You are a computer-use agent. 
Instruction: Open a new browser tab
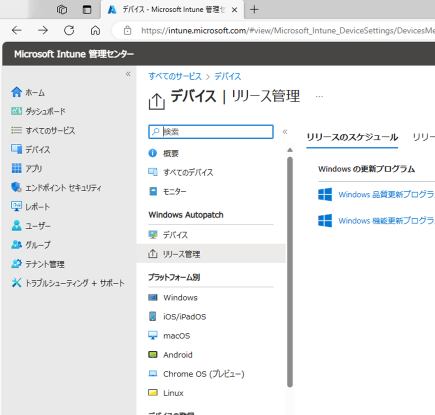pos(254,10)
